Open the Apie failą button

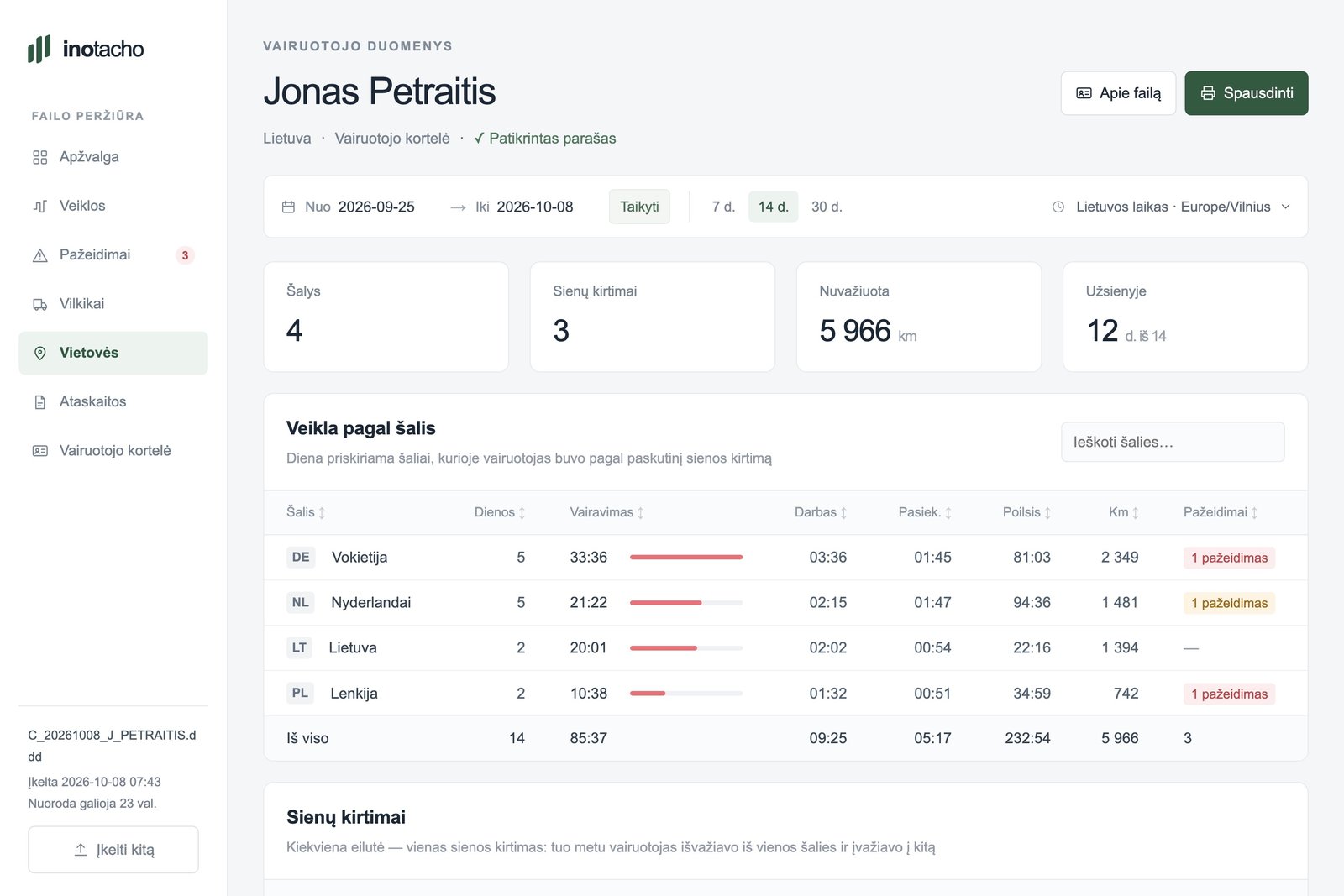(x=1118, y=93)
